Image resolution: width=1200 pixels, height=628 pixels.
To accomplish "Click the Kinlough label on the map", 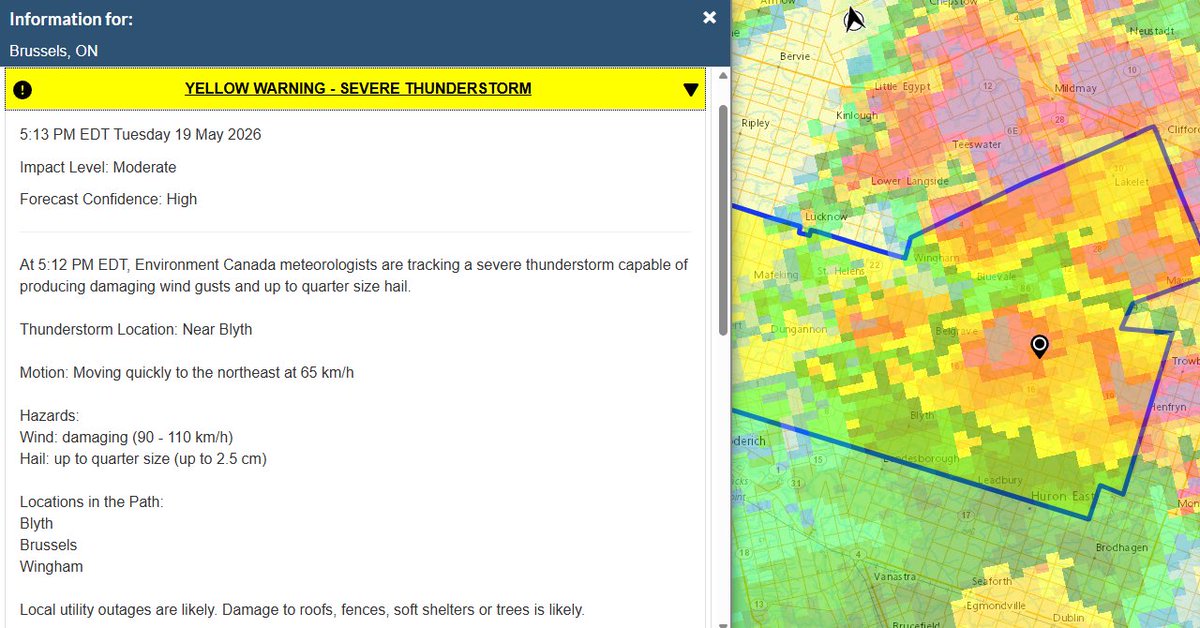I will coord(856,116).
